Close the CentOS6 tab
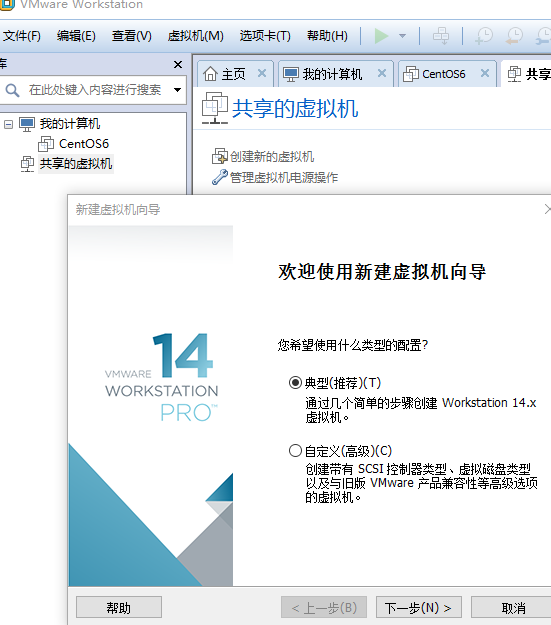551x625 pixels. tap(484, 73)
